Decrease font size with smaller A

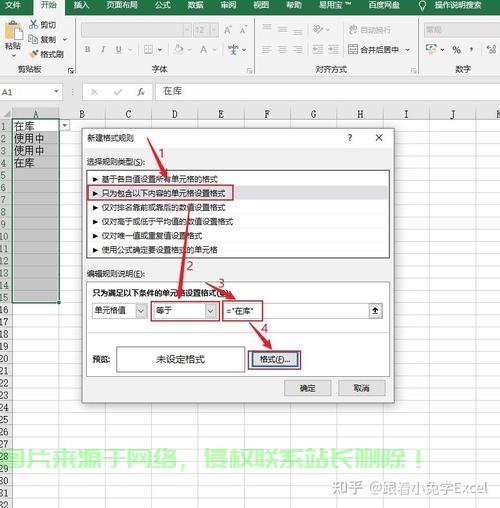tap(243, 30)
